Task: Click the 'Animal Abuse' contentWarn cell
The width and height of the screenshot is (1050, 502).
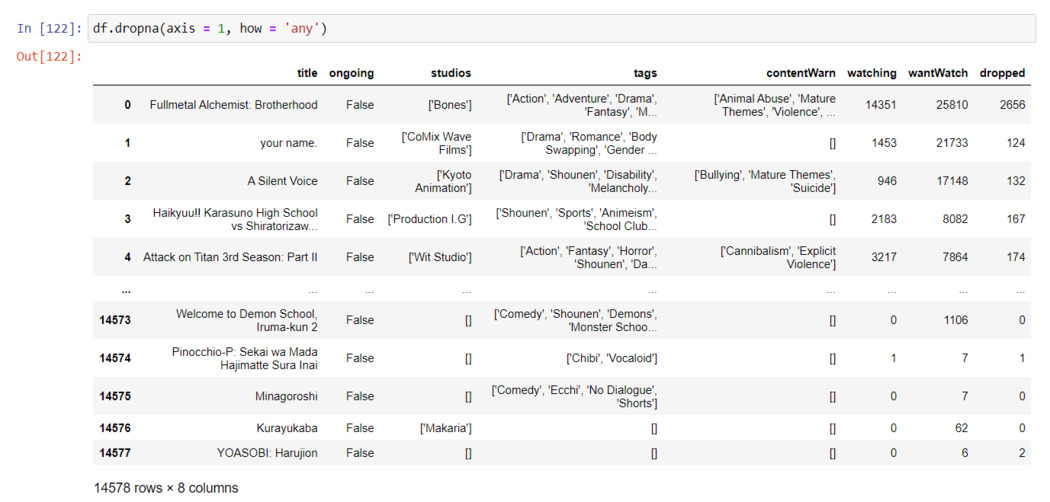Action: click(x=775, y=105)
